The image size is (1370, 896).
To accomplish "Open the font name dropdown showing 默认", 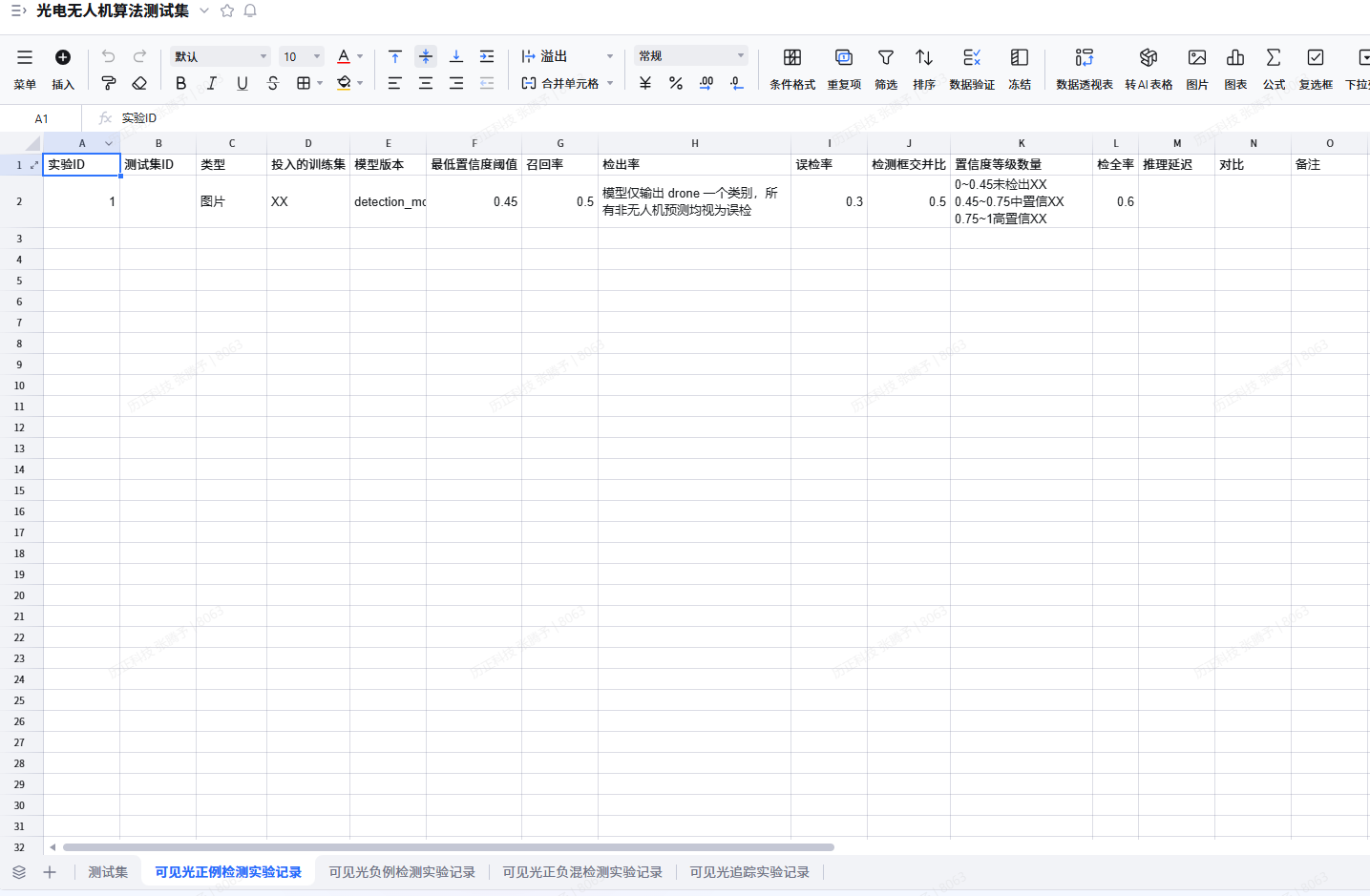I will click(x=221, y=56).
